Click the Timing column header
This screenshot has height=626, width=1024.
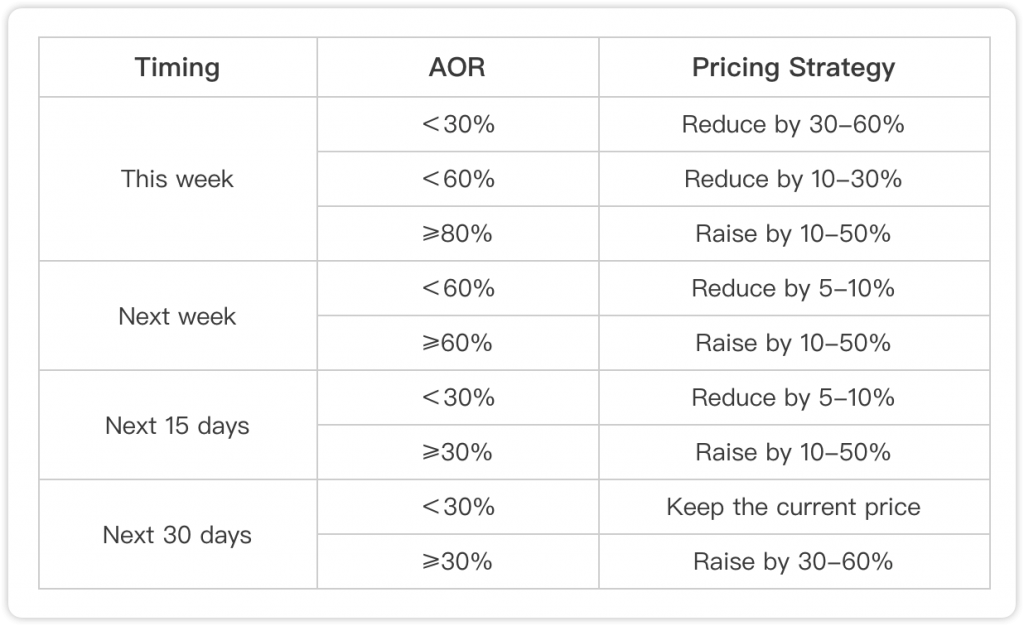(x=178, y=67)
